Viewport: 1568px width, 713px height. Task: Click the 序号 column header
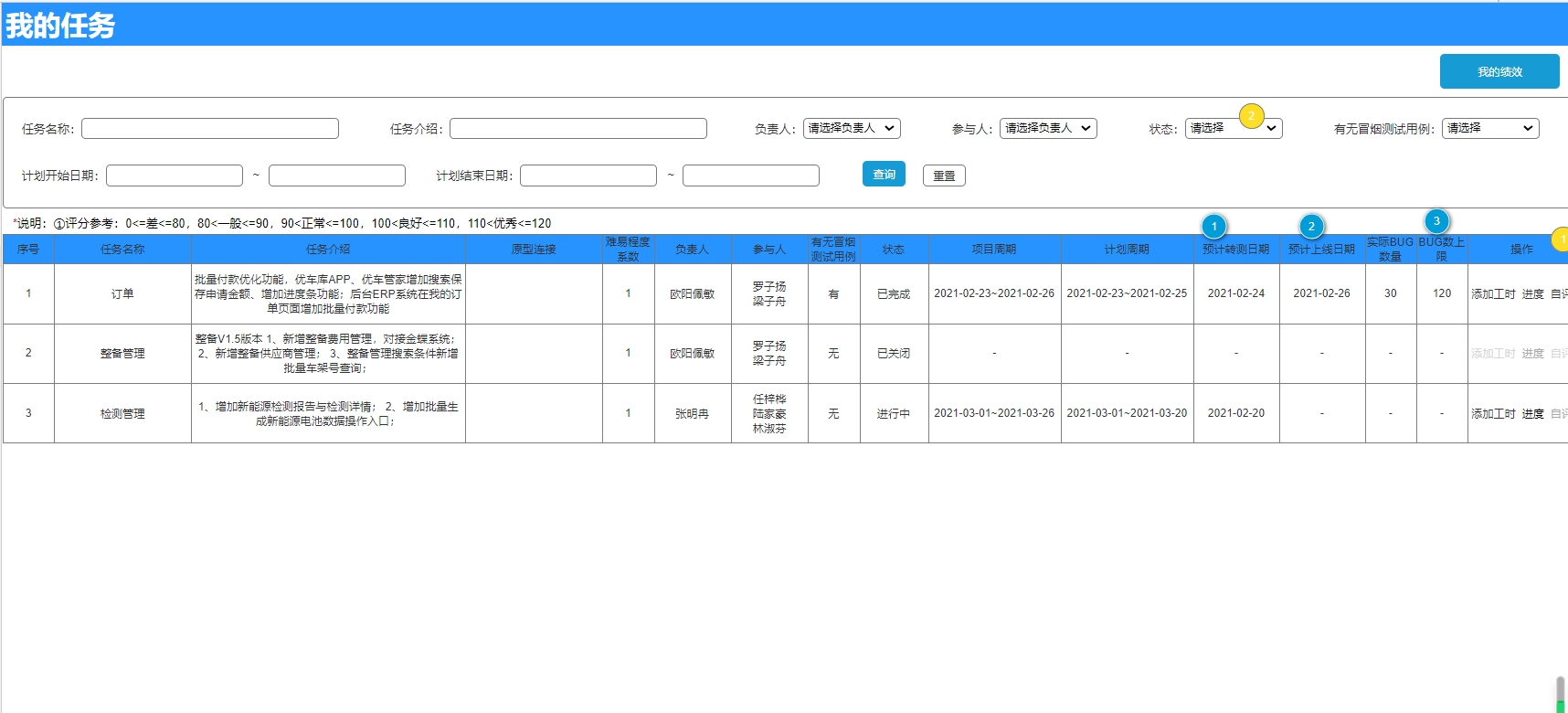point(28,249)
